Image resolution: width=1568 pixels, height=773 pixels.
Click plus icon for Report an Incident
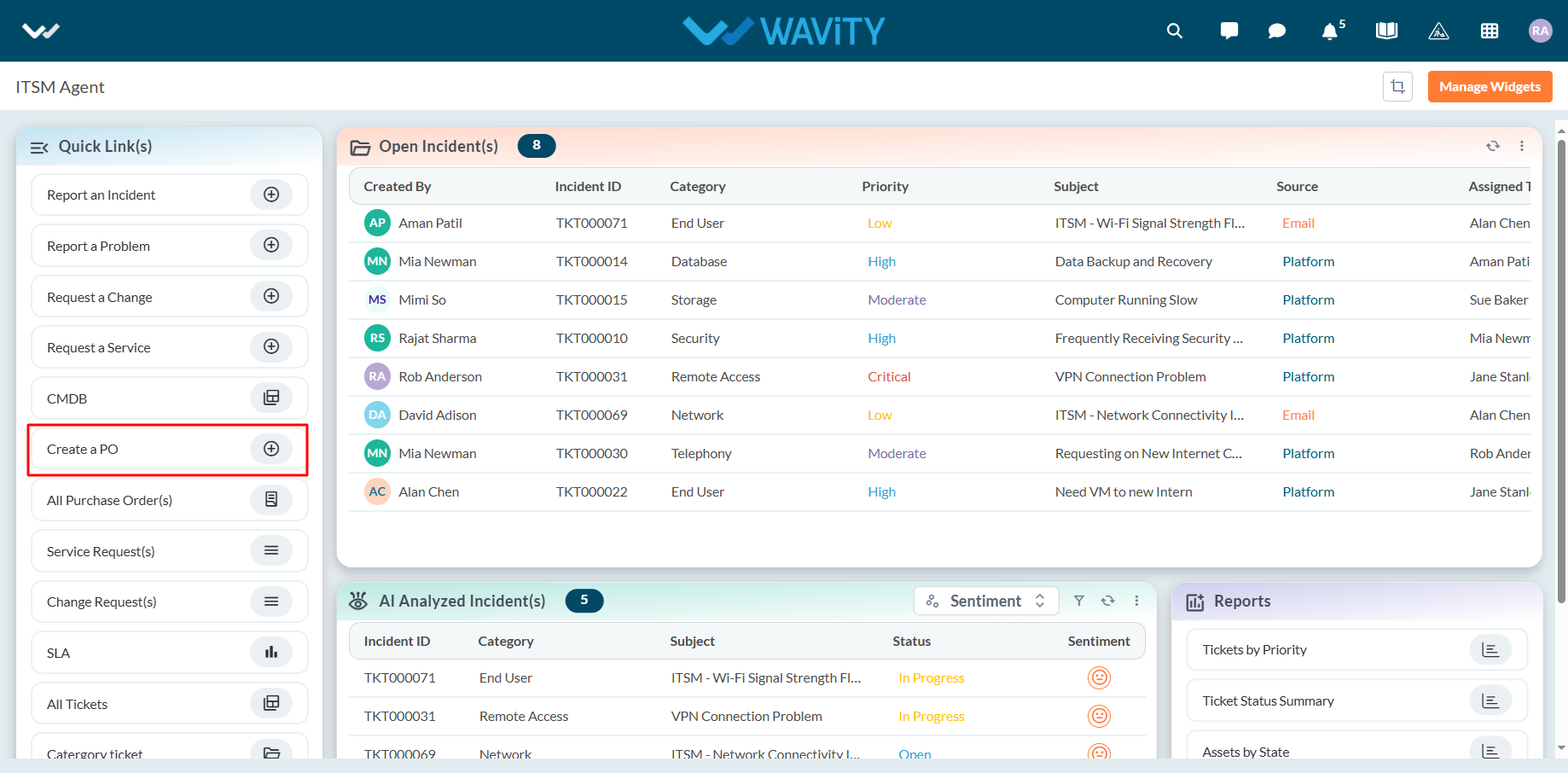271,195
